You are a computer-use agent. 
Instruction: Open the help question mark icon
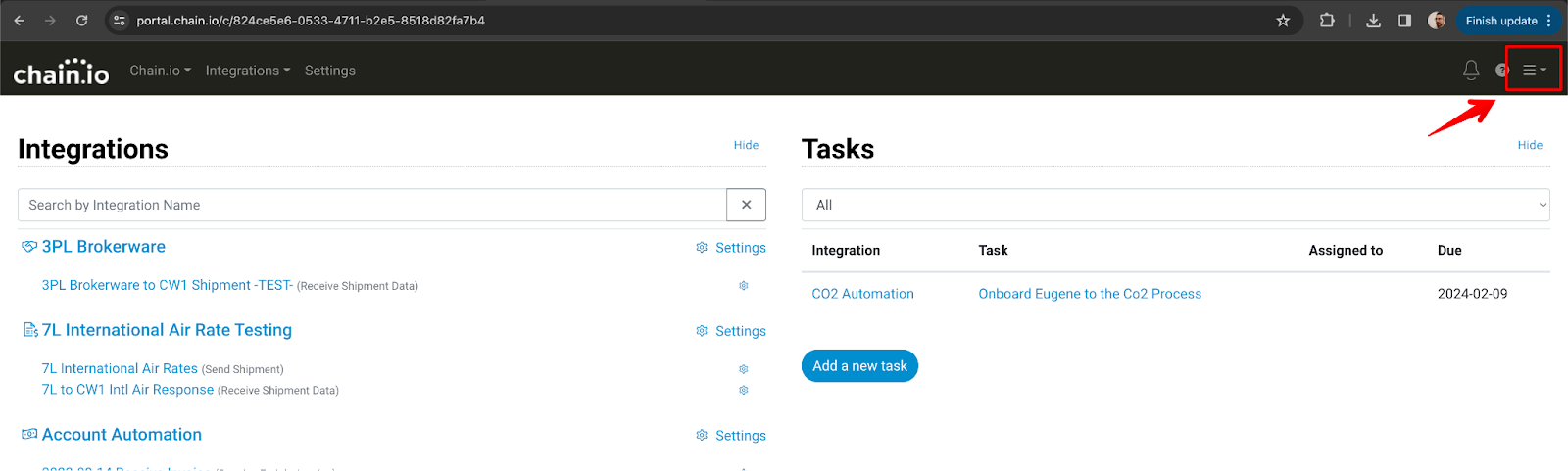[1502, 71]
